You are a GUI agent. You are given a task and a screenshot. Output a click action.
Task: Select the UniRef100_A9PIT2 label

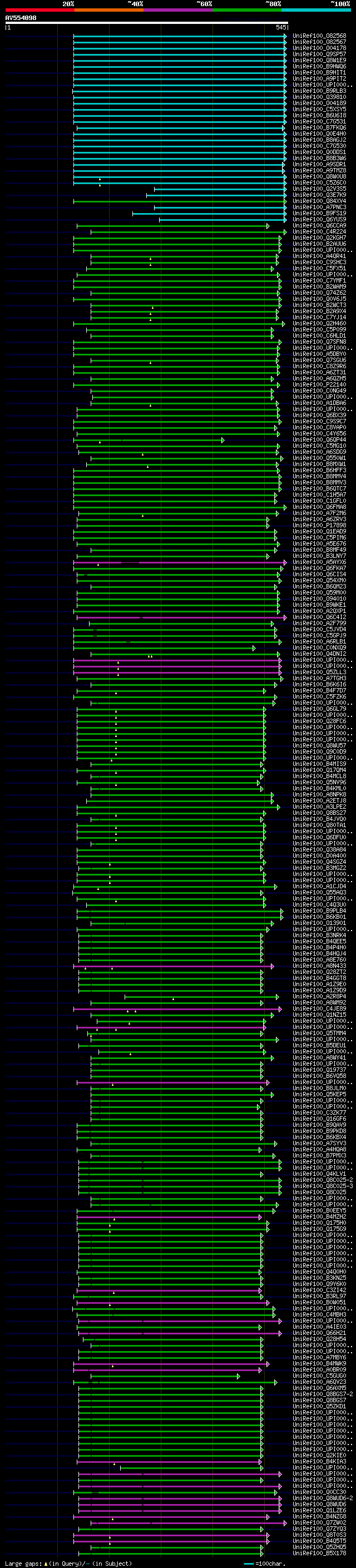319,78
